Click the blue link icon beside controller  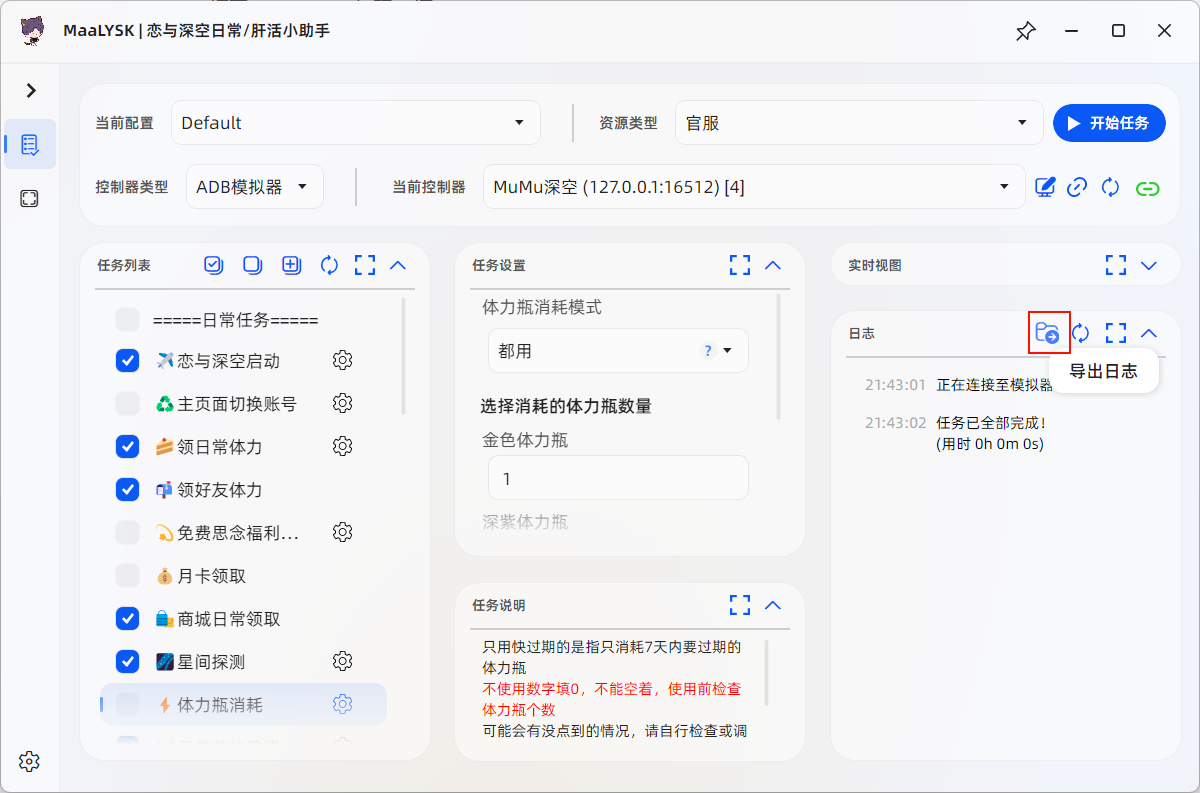tap(1077, 187)
